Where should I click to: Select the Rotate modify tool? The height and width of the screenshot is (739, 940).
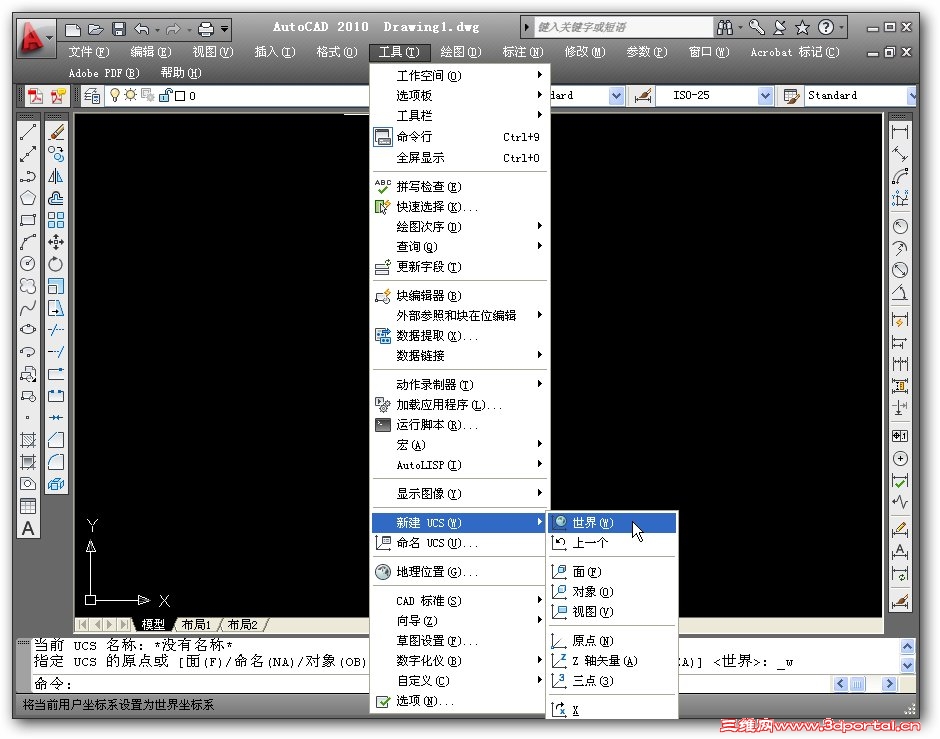point(56,264)
